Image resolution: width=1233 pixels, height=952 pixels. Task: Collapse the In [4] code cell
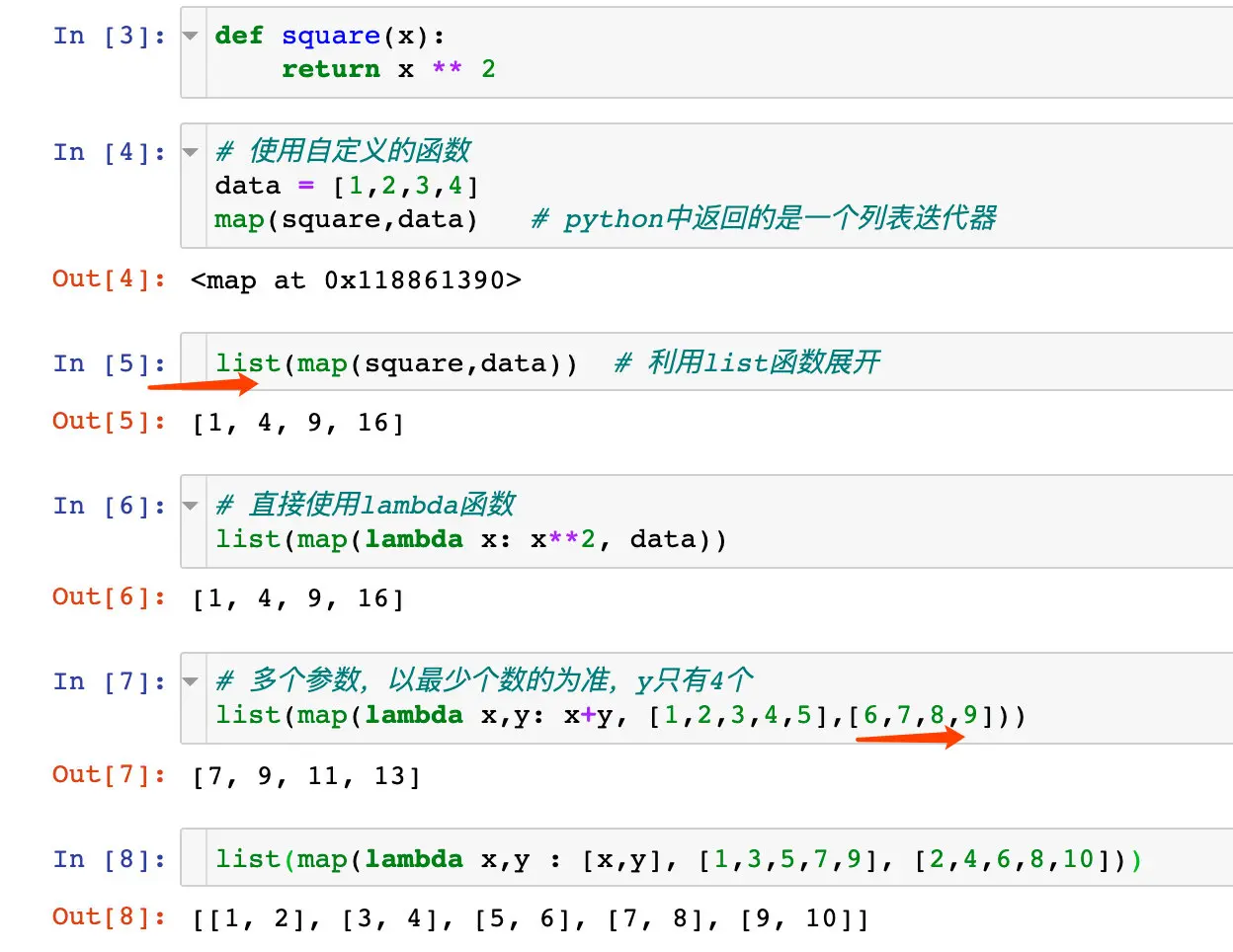coord(191,153)
